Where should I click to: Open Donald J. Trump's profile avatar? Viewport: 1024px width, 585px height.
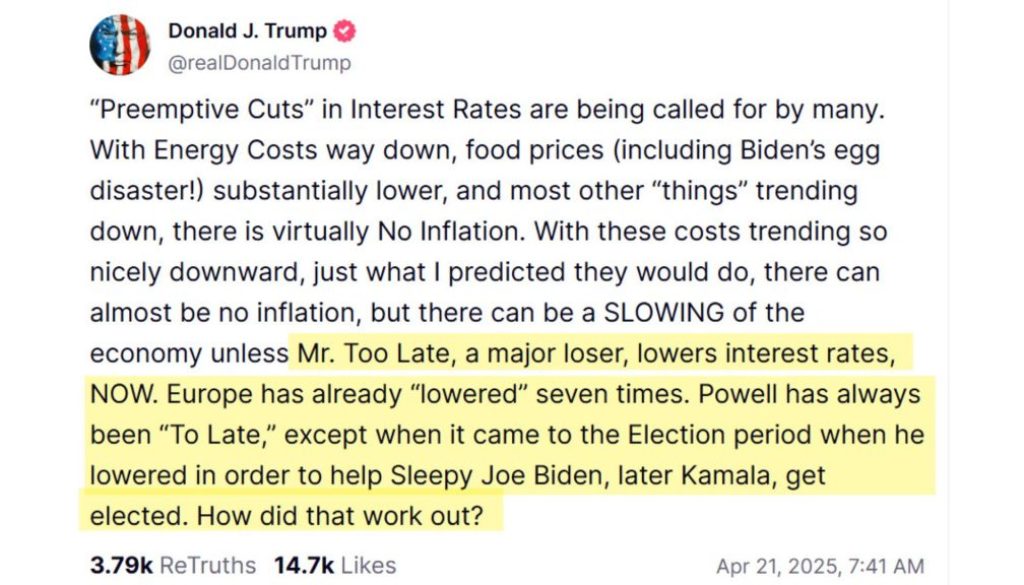[x=120, y=45]
